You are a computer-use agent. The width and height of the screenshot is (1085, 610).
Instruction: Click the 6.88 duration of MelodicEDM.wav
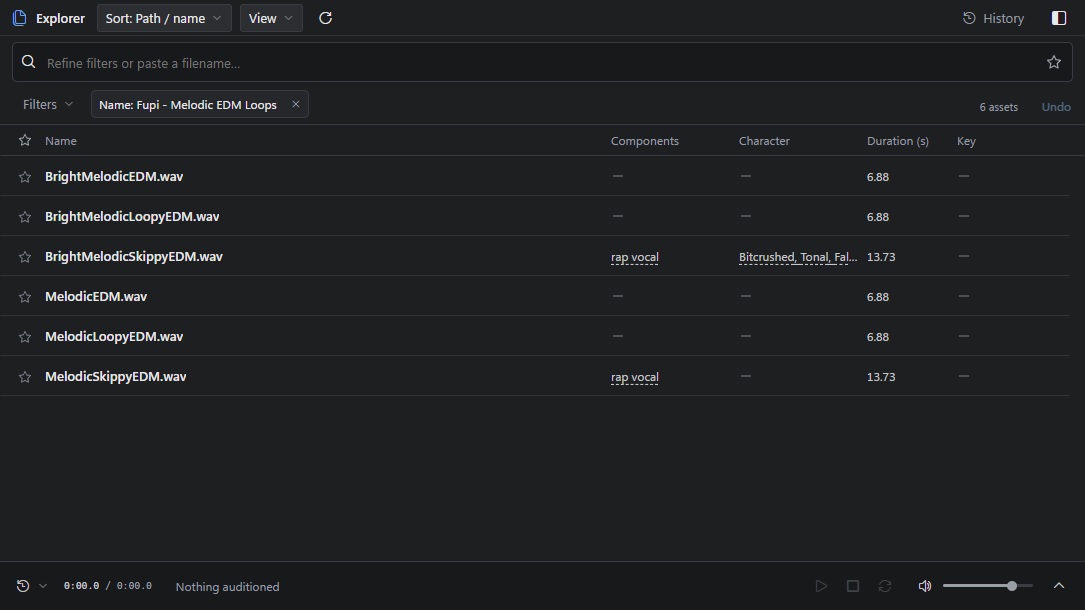coord(877,297)
